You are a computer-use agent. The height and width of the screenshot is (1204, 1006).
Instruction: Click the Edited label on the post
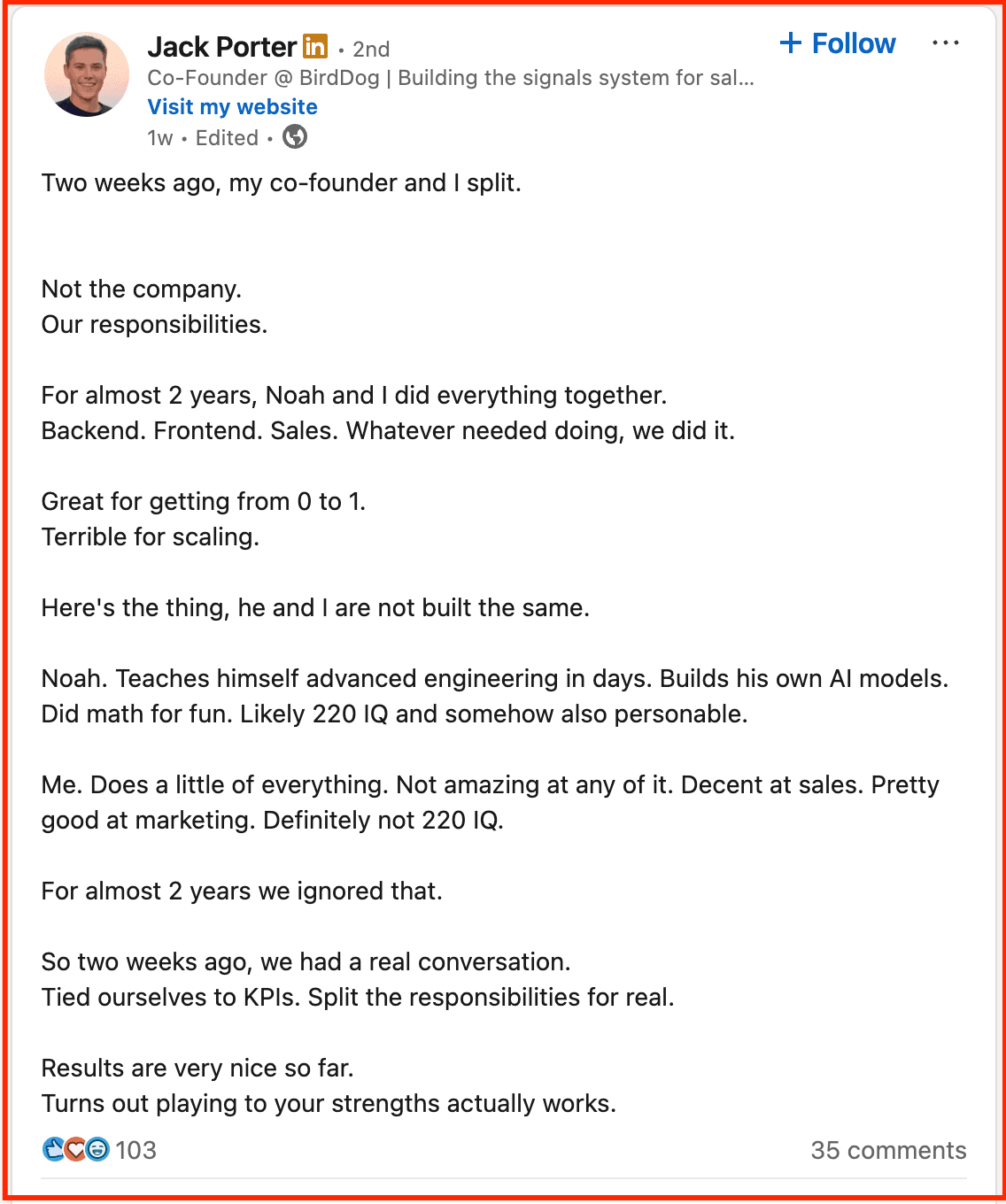(x=227, y=138)
